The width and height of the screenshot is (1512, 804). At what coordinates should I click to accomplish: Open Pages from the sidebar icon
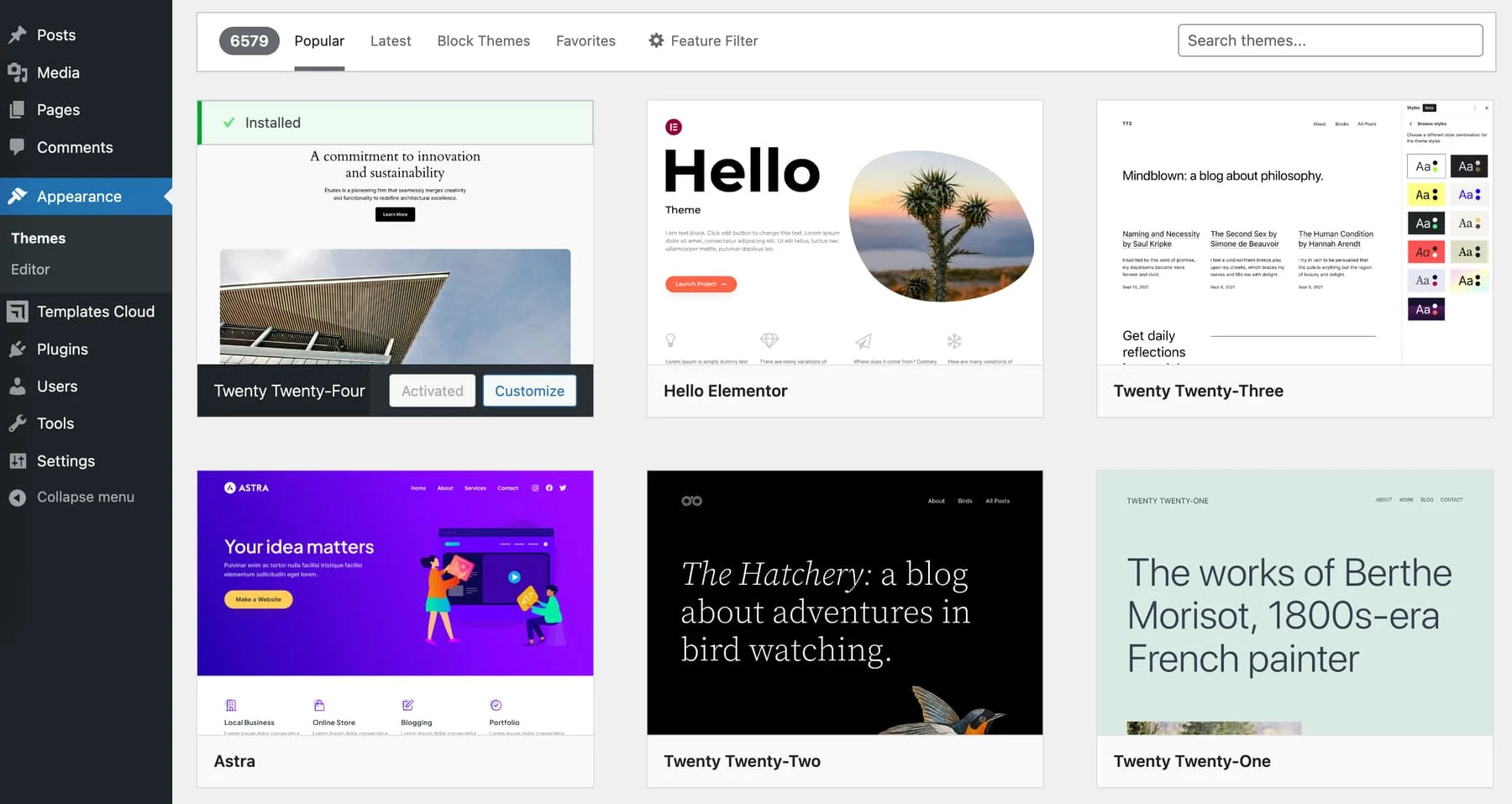[18, 109]
